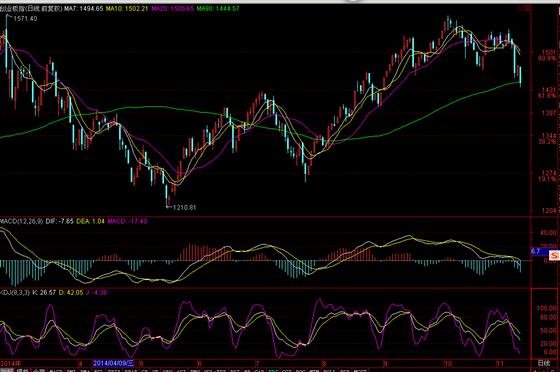Click the orange S logo icon
This screenshot has height=372, width=560.
pos(554,255)
